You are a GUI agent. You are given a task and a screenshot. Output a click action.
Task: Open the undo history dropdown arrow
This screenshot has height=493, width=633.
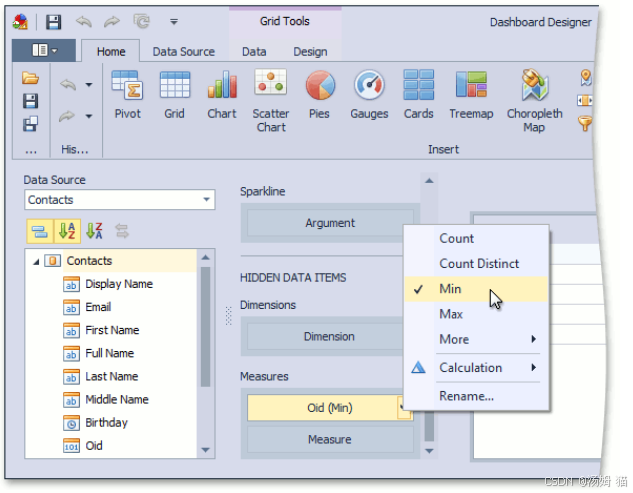89,85
